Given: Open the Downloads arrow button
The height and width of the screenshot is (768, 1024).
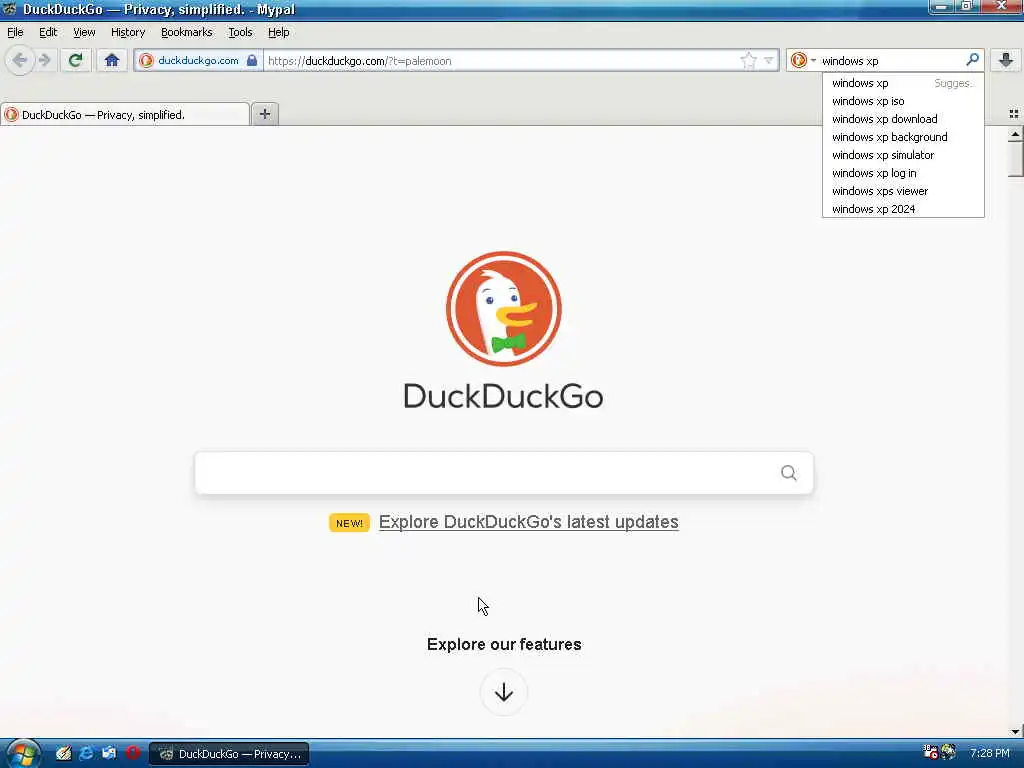Looking at the screenshot, I should coord(1006,61).
